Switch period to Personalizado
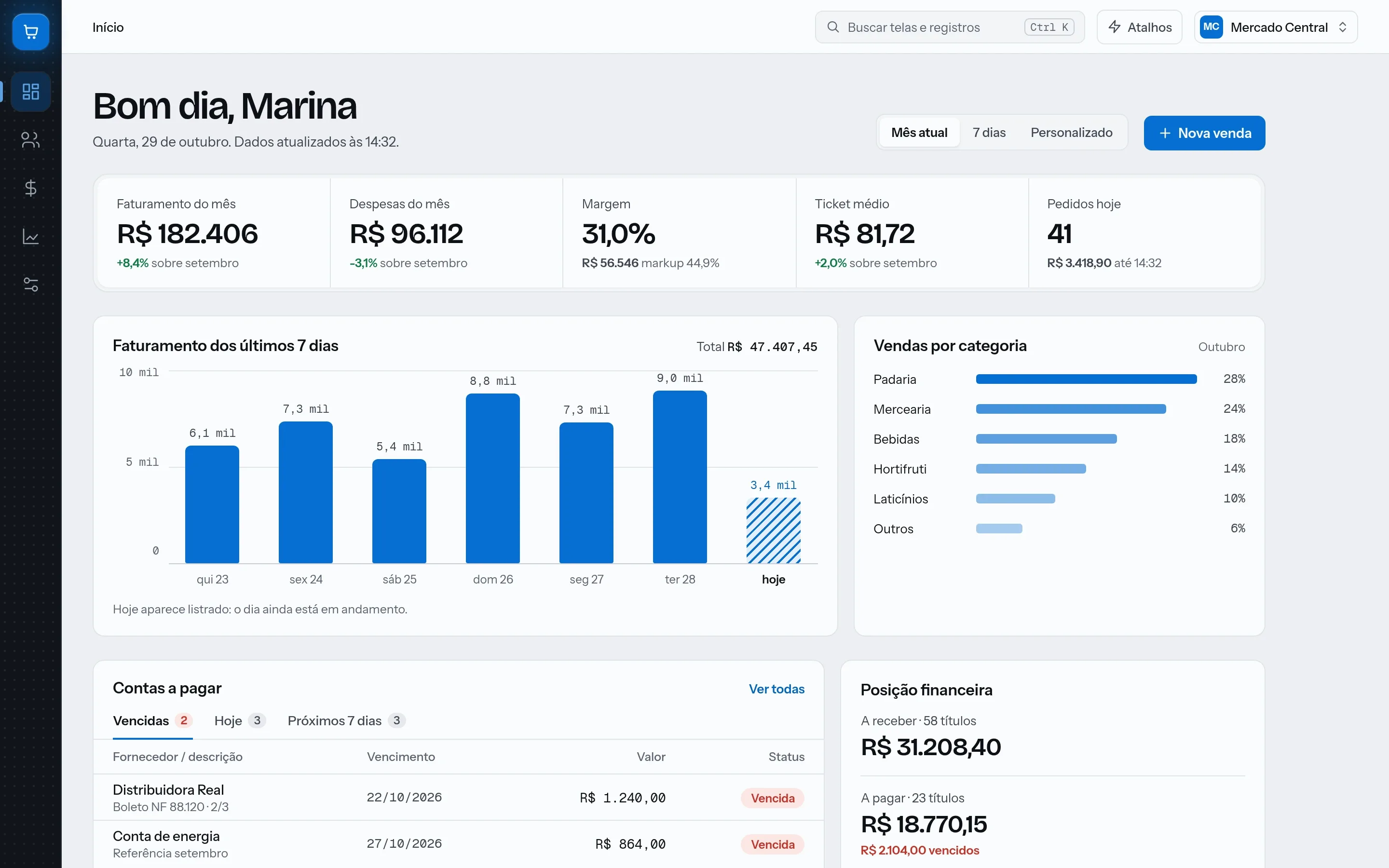The width and height of the screenshot is (1389, 868). click(x=1071, y=133)
